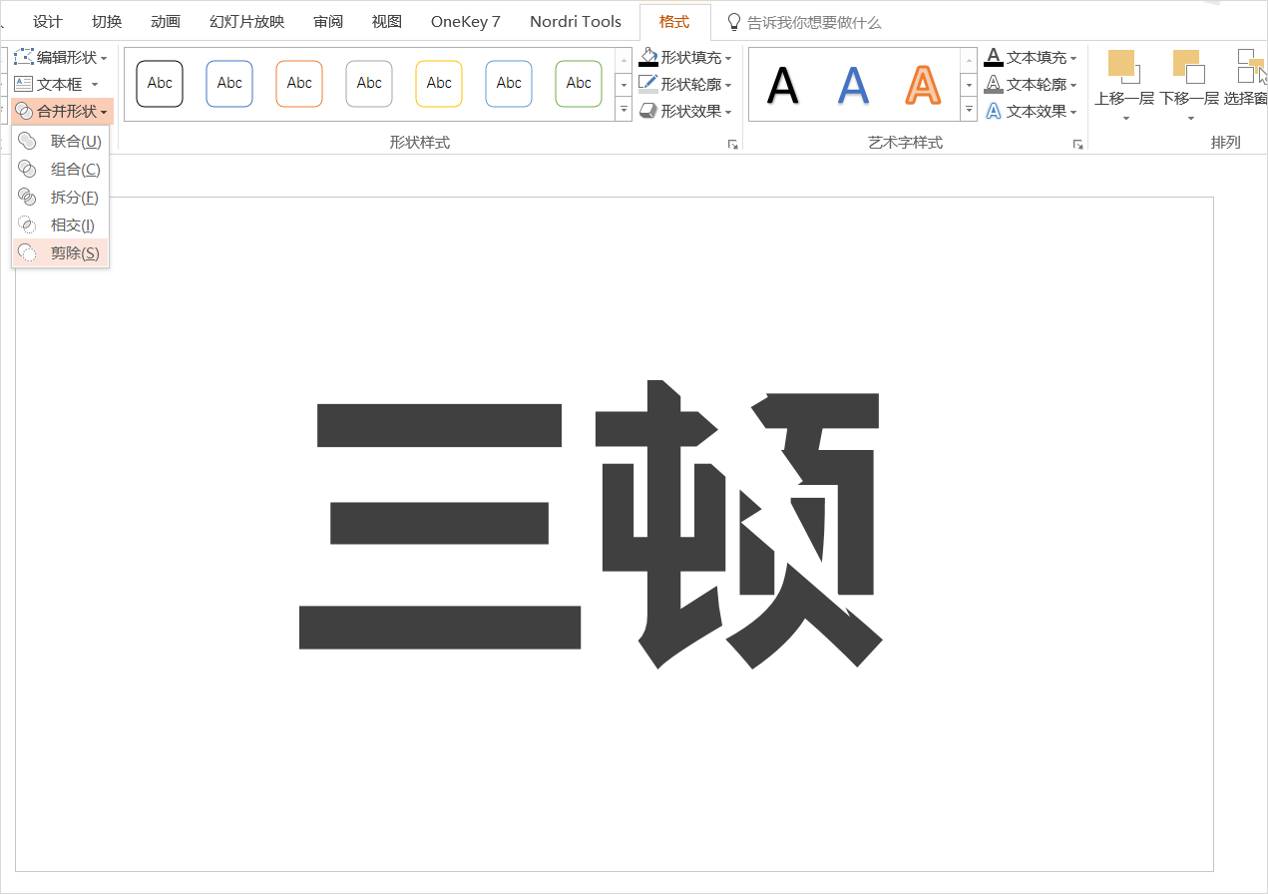
Task: Switch to the 视图 view tab
Action: tap(387, 21)
